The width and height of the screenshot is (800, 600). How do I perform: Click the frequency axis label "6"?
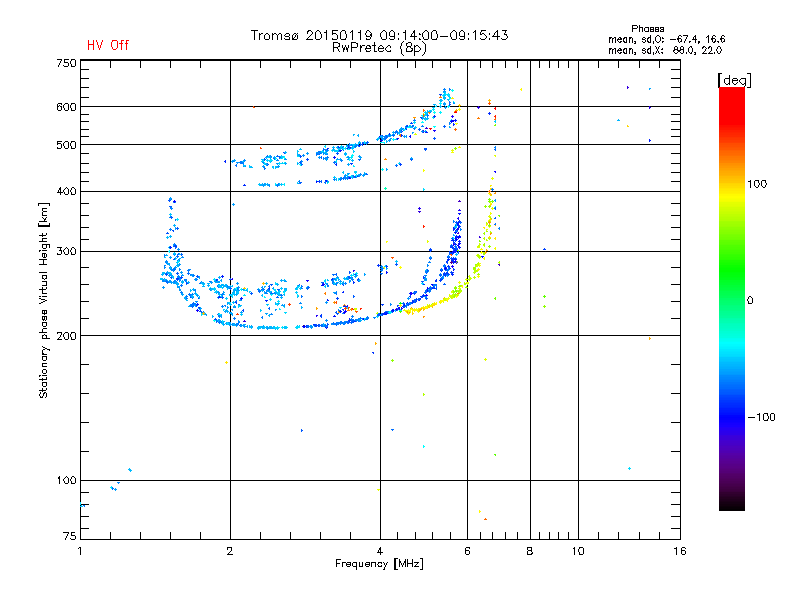[467, 551]
